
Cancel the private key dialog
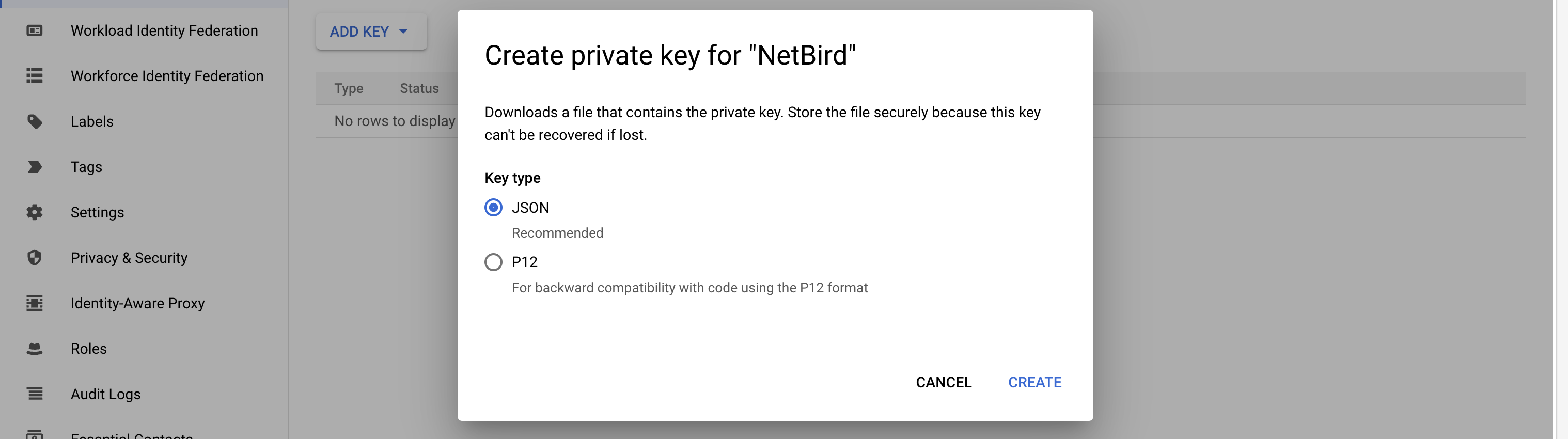click(943, 382)
